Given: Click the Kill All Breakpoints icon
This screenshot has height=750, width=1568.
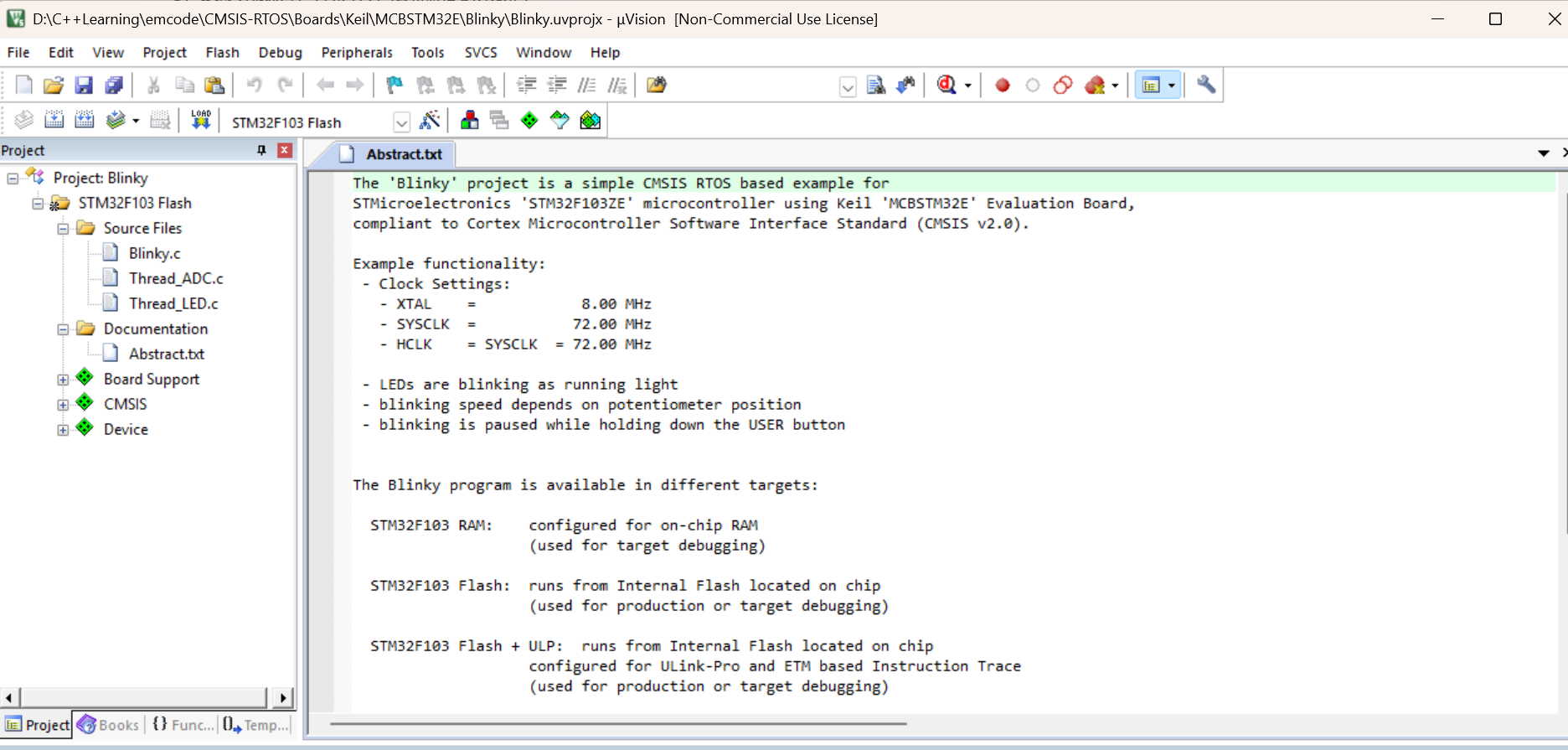Looking at the screenshot, I should click(1095, 85).
